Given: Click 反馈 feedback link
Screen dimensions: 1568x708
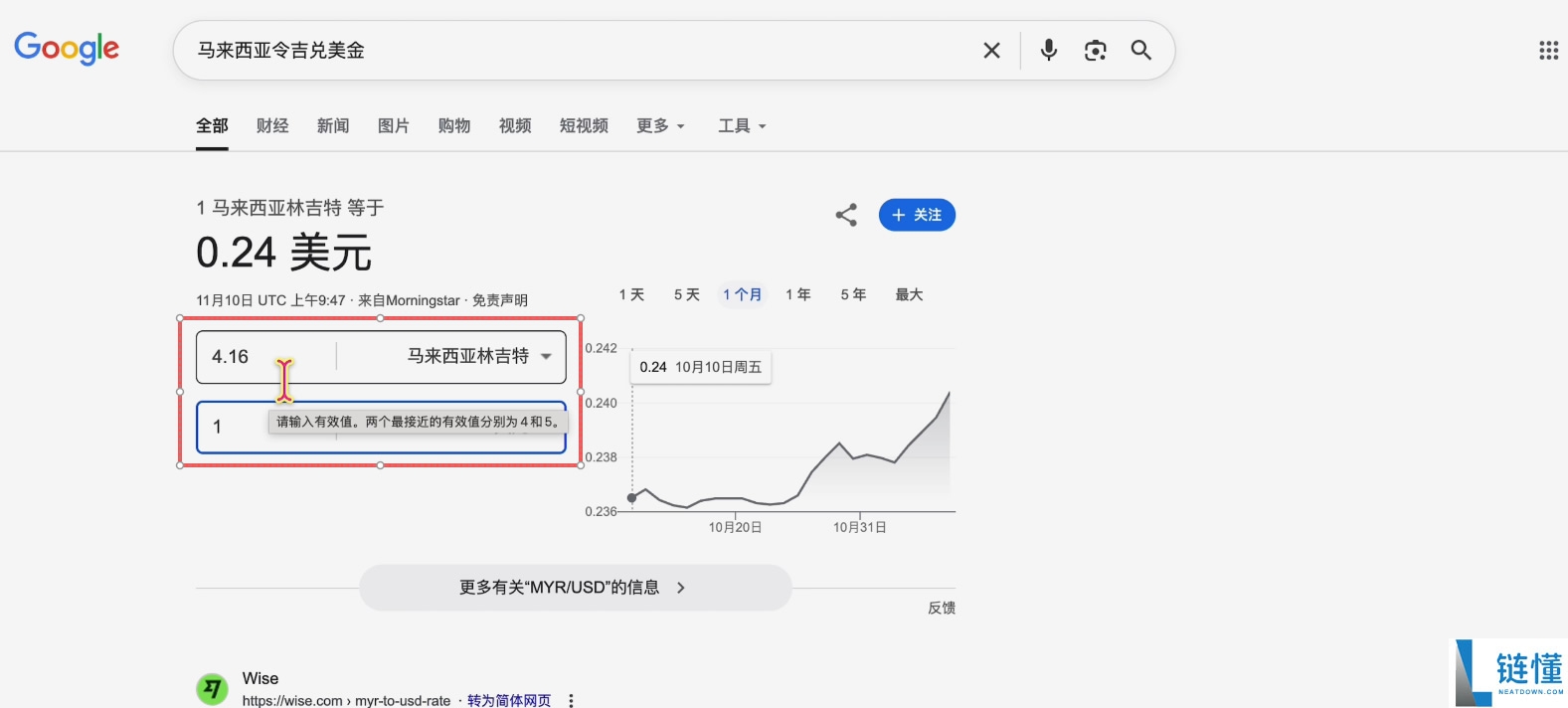Looking at the screenshot, I should [942, 608].
